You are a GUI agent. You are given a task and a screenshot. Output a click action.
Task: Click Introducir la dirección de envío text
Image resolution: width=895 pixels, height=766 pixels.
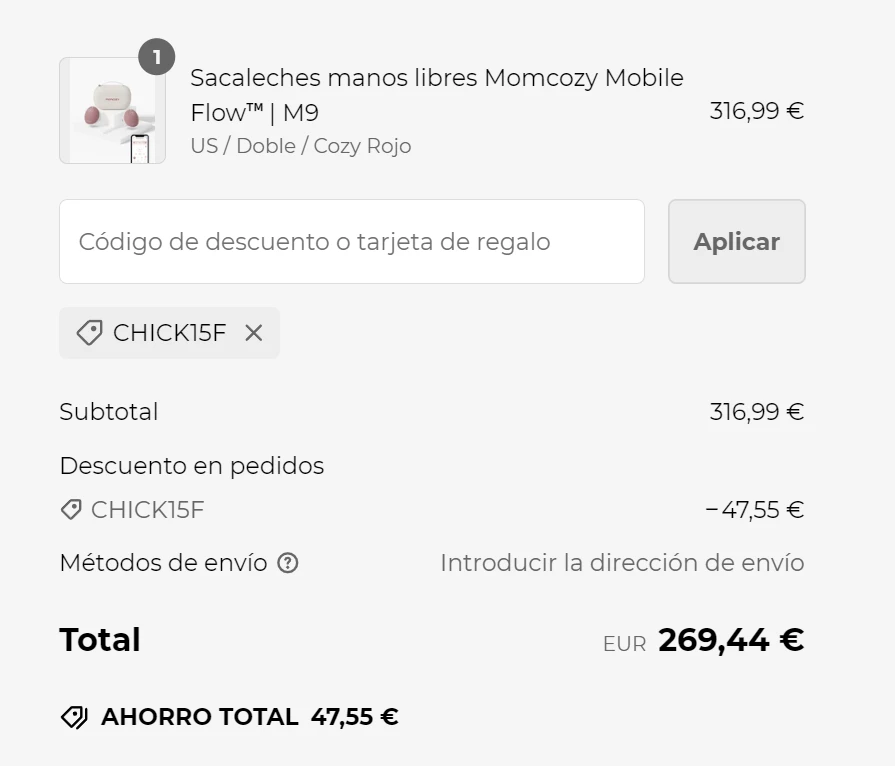click(x=622, y=563)
